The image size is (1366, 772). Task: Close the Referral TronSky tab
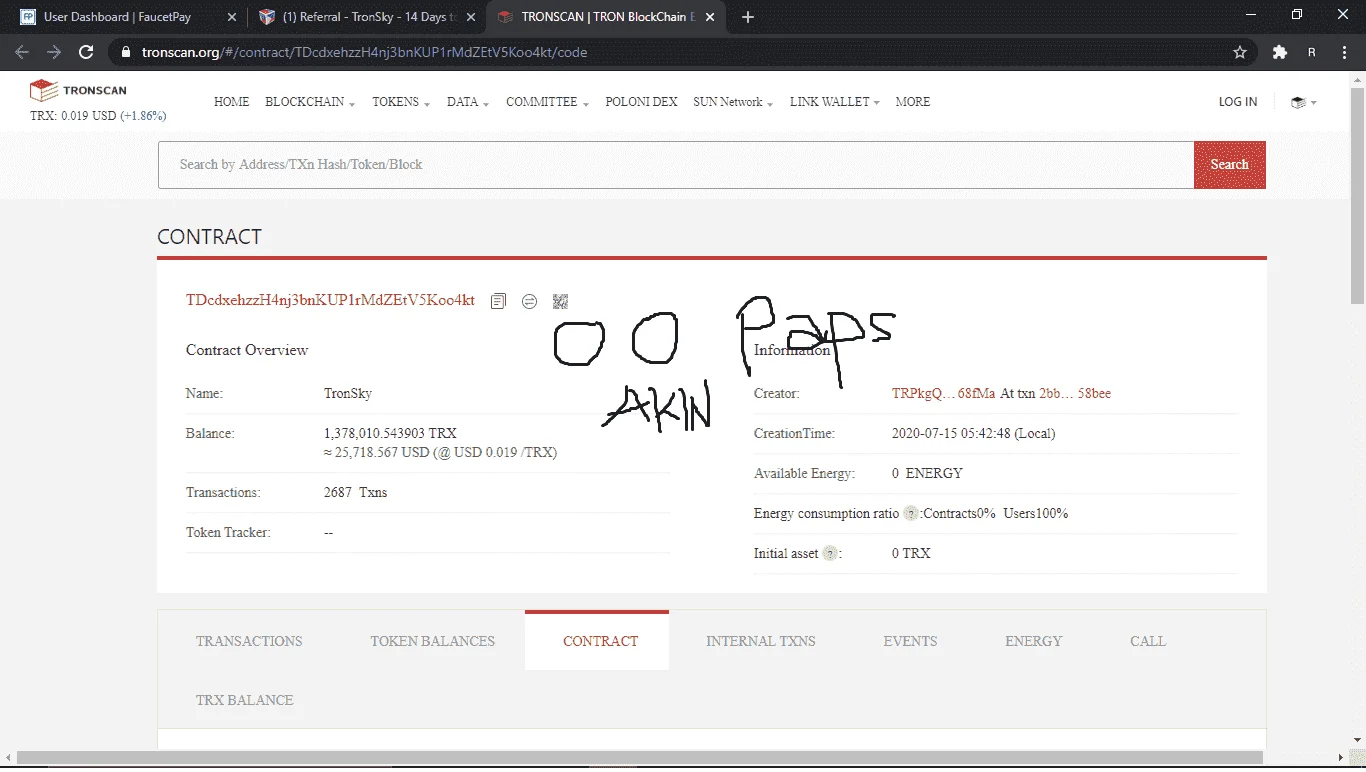coord(471,17)
